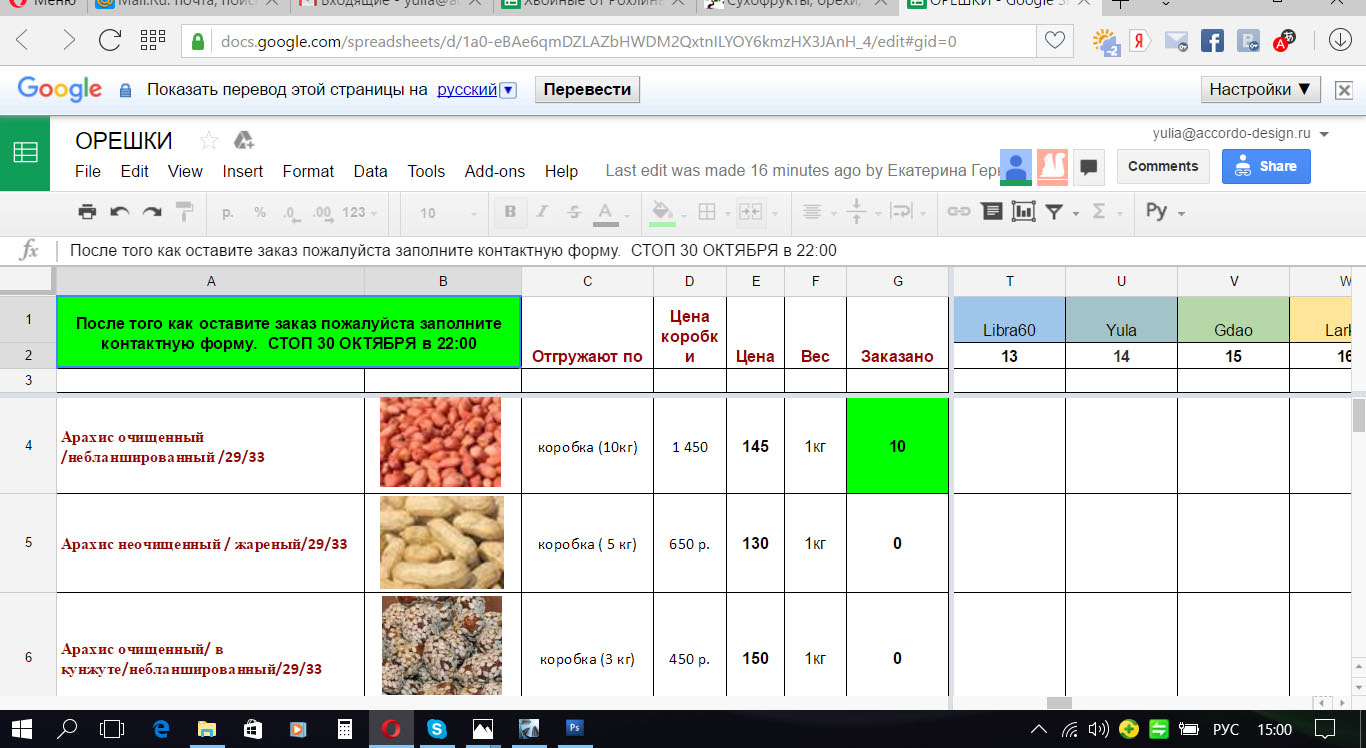Screen dimensions: 1366x748
Task: Expand the 123 number format dropdown
Action: (x=359, y=213)
